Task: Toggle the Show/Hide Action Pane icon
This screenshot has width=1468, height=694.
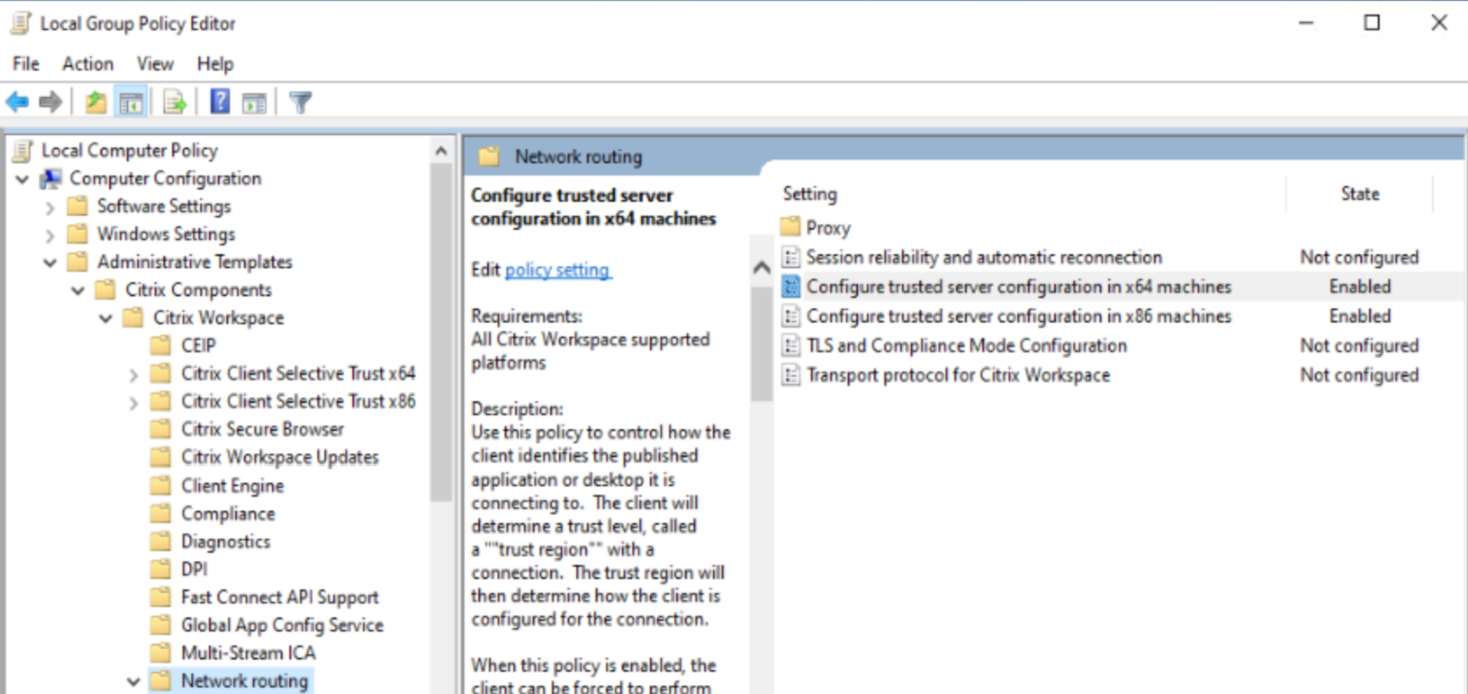Action: [254, 102]
